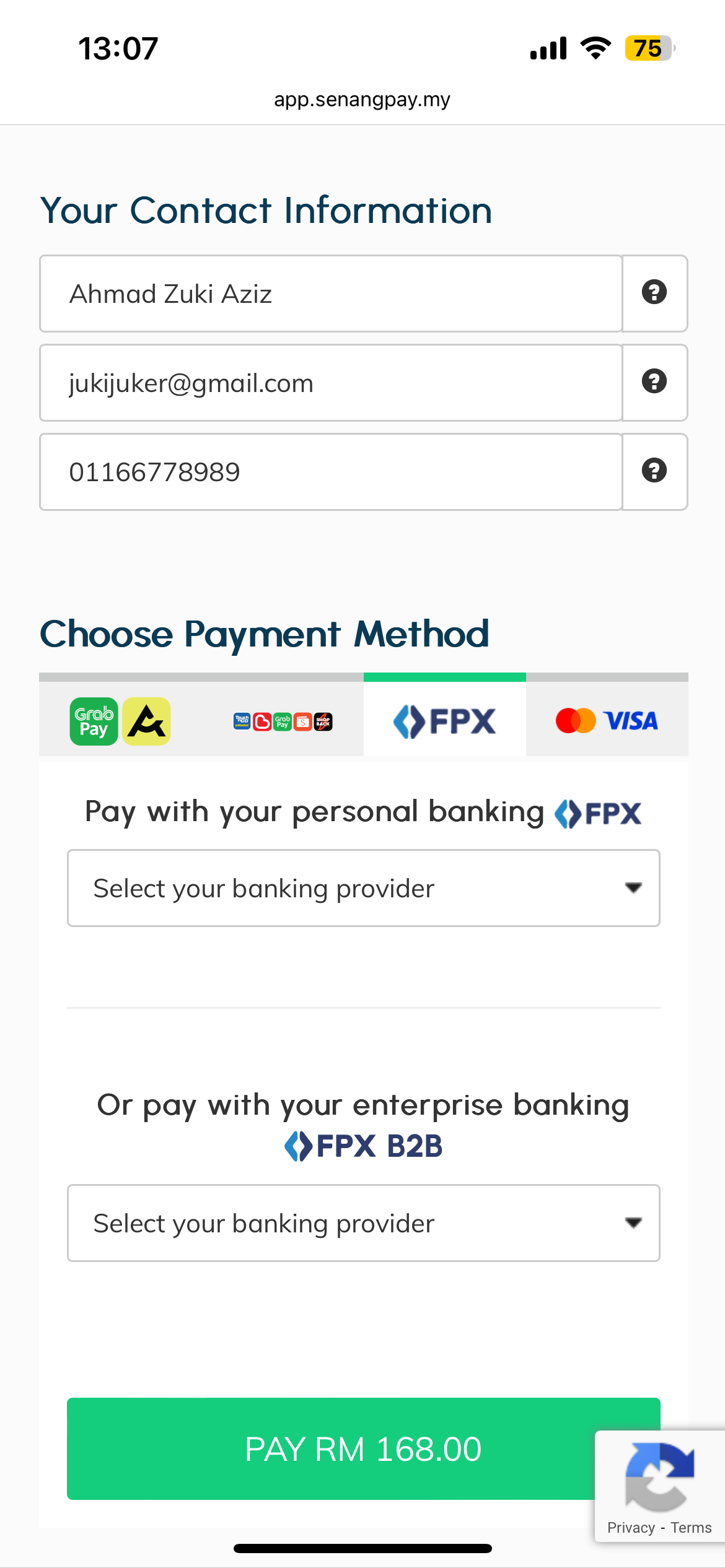Click the personal banking dropdown arrow
725x1568 pixels.
click(633, 888)
